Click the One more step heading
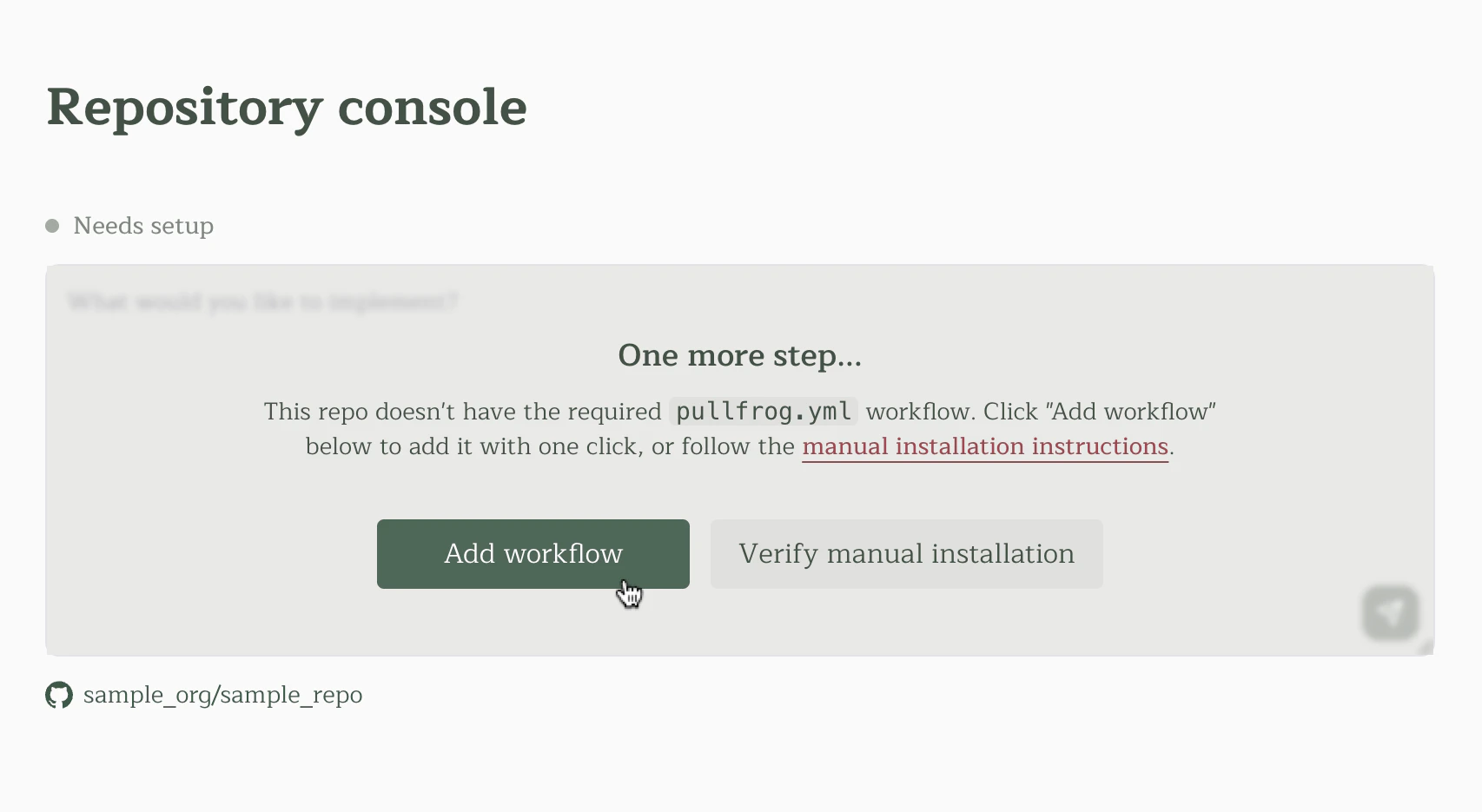This screenshot has height=812, width=1482. (x=738, y=355)
